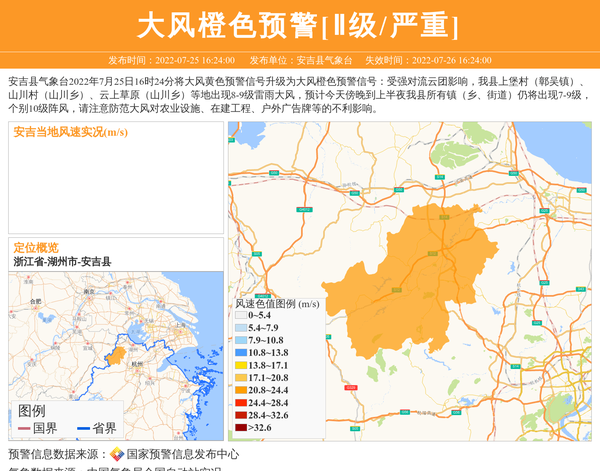Click the 大风橙色预警 title banner
600x471 pixels.
[x=299, y=25]
